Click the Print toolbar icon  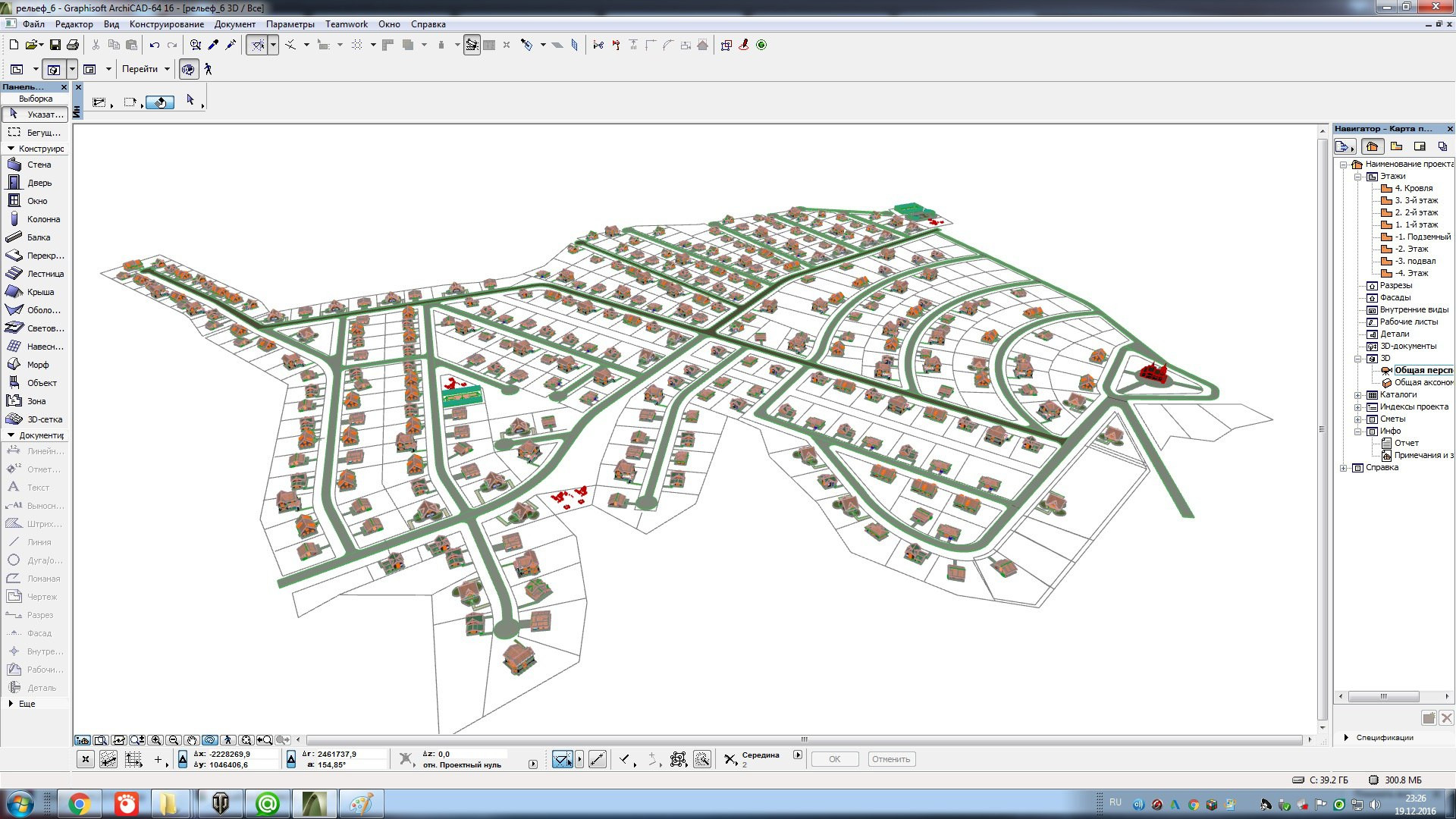coord(73,45)
